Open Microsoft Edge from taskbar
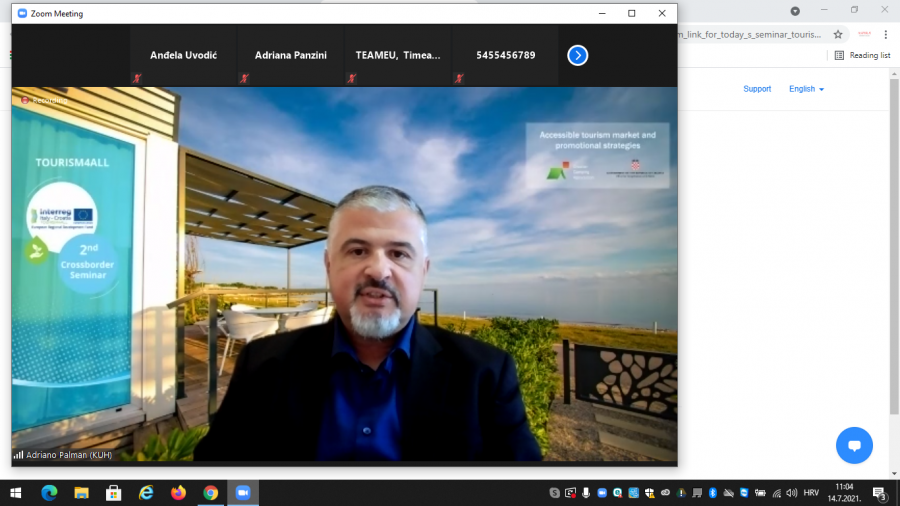The height and width of the screenshot is (506, 900). tap(49, 493)
